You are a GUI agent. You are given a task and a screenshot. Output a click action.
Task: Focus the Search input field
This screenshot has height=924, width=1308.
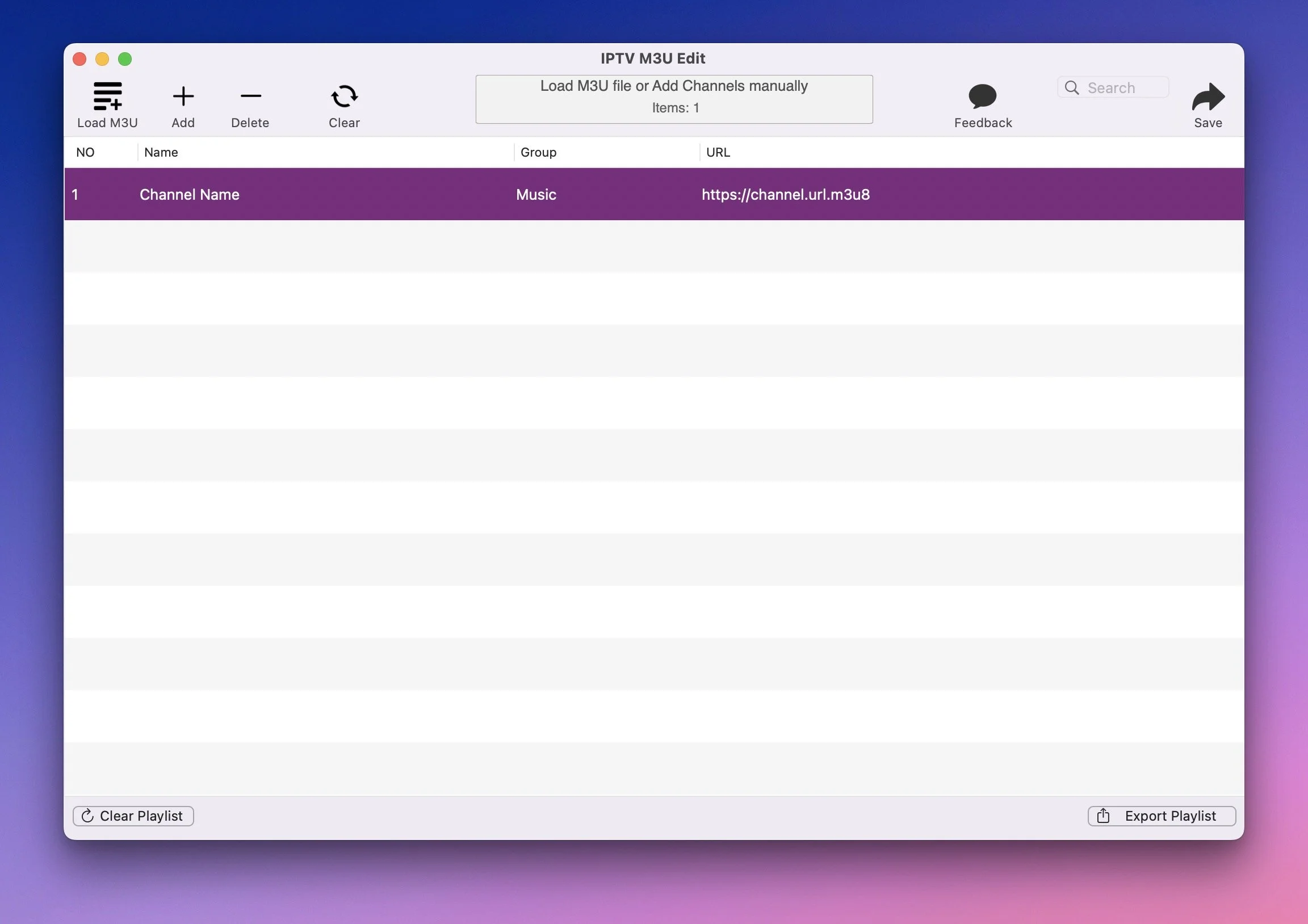point(1125,88)
